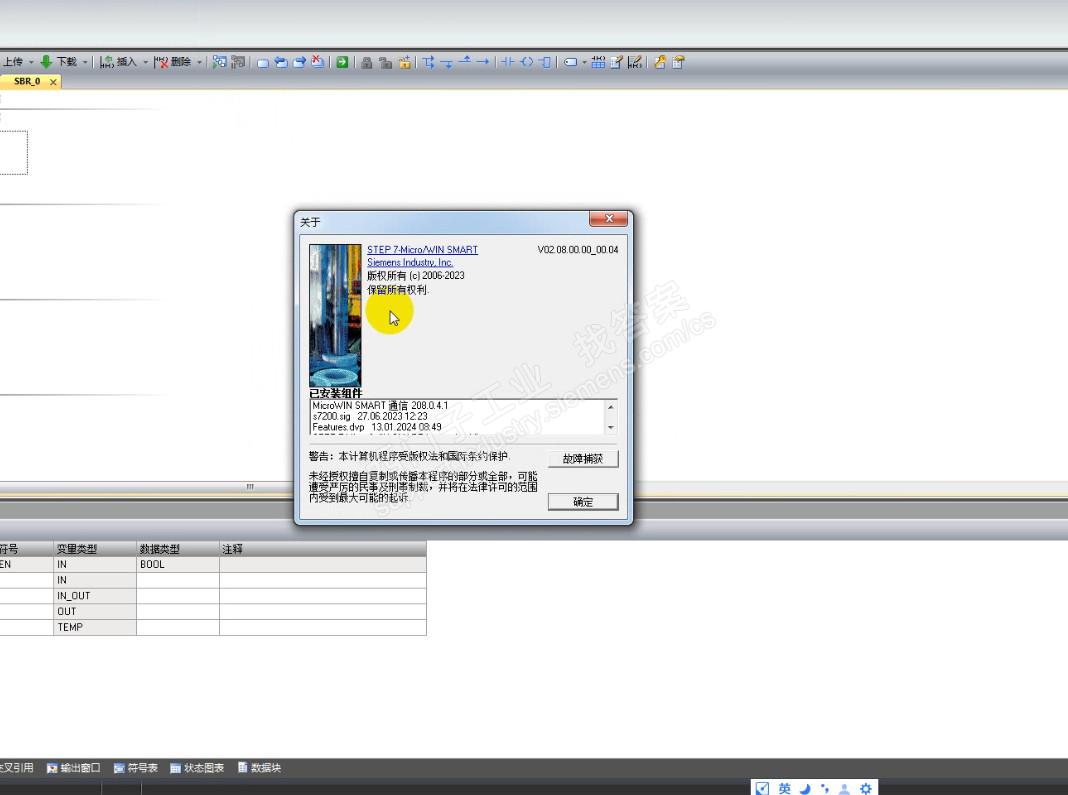Toggle symbol addressing tag icon
This screenshot has height=795, width=1068.
(x=570, y=62)
